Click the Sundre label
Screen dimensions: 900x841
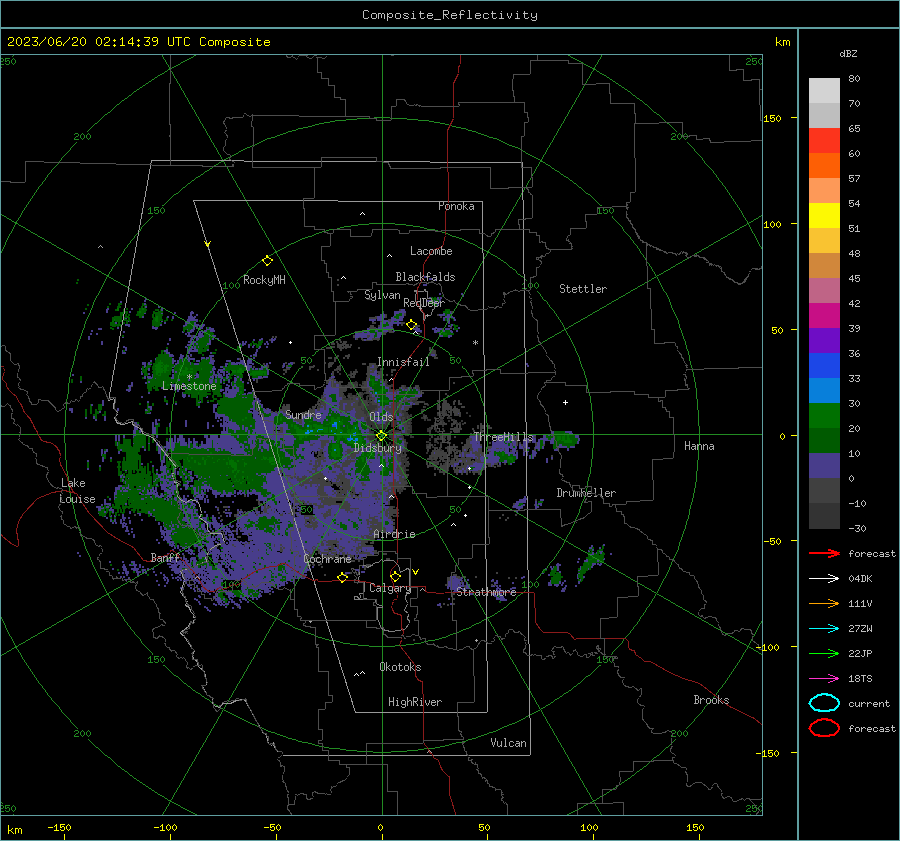tap(303, 414)
